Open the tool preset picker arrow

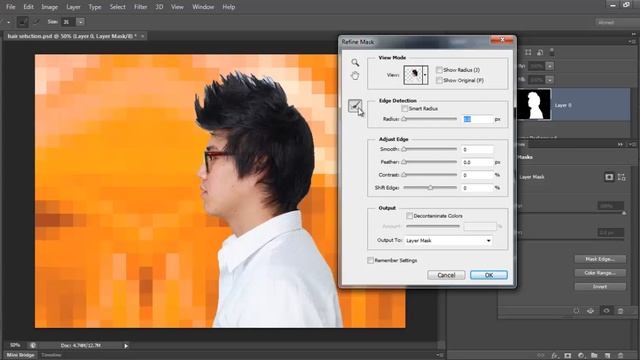coord(8,22)
